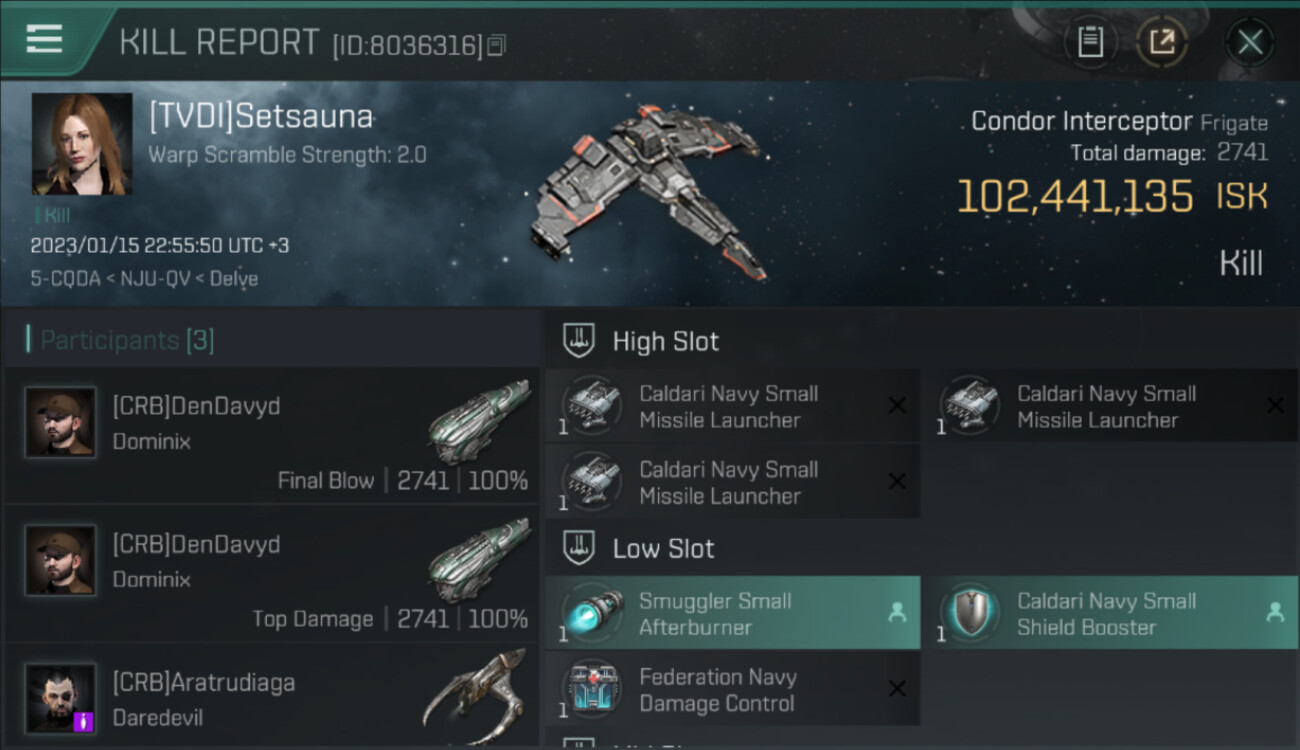Open the 5-CQDA system location link

point(65,279)
